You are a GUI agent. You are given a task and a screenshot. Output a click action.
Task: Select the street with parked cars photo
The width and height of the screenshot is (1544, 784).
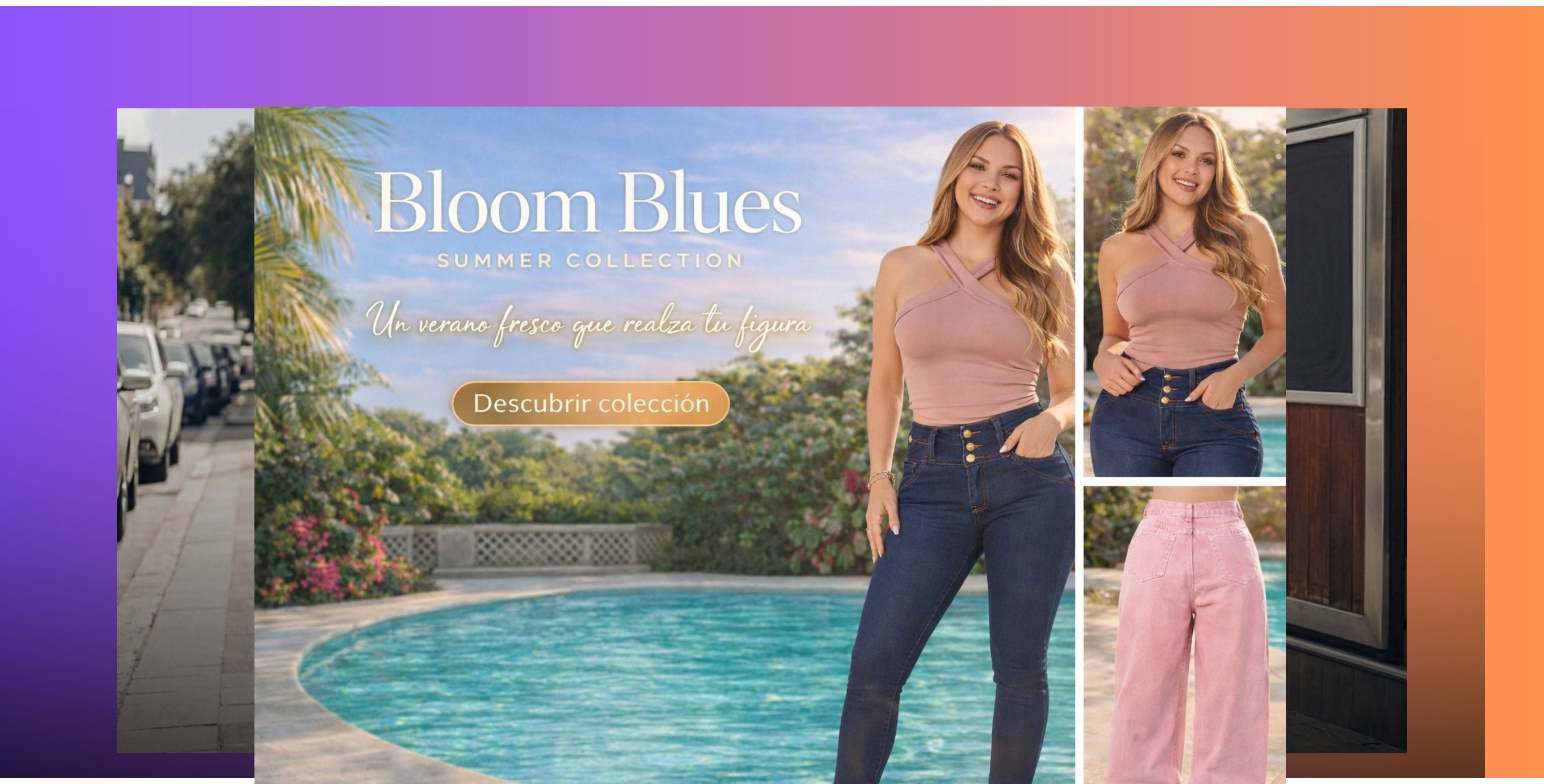[185, 430]
